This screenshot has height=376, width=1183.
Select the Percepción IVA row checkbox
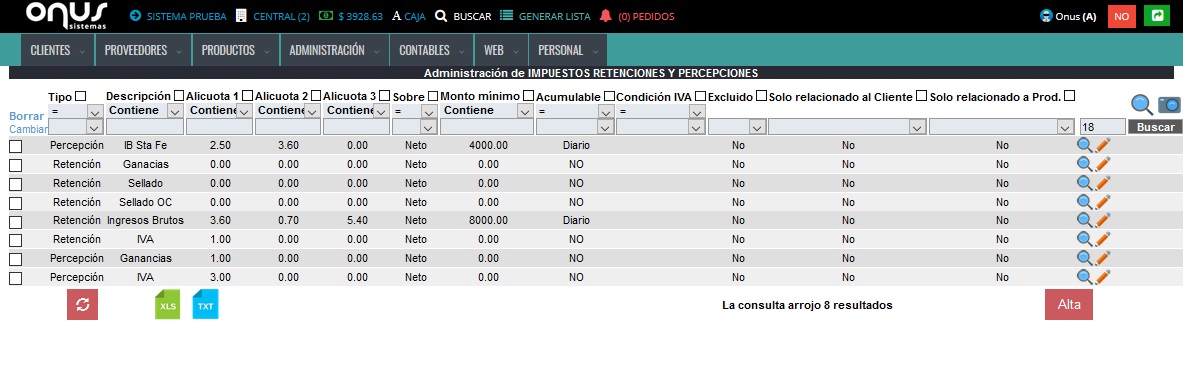tap(15, 279)
